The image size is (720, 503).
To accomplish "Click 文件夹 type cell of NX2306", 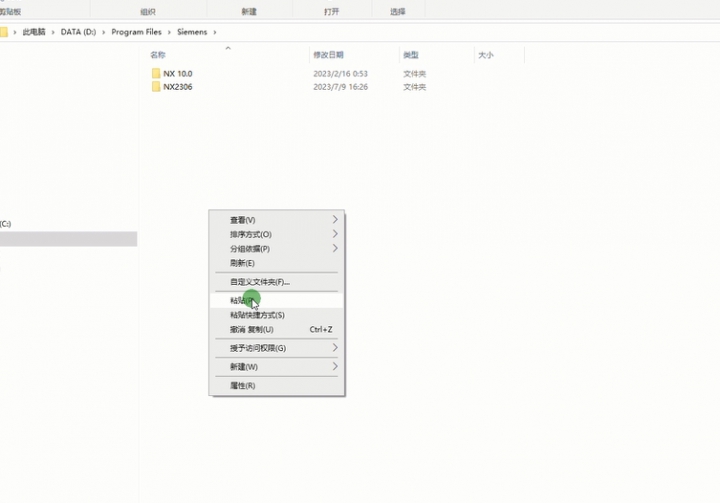I will tap(414, 87).
